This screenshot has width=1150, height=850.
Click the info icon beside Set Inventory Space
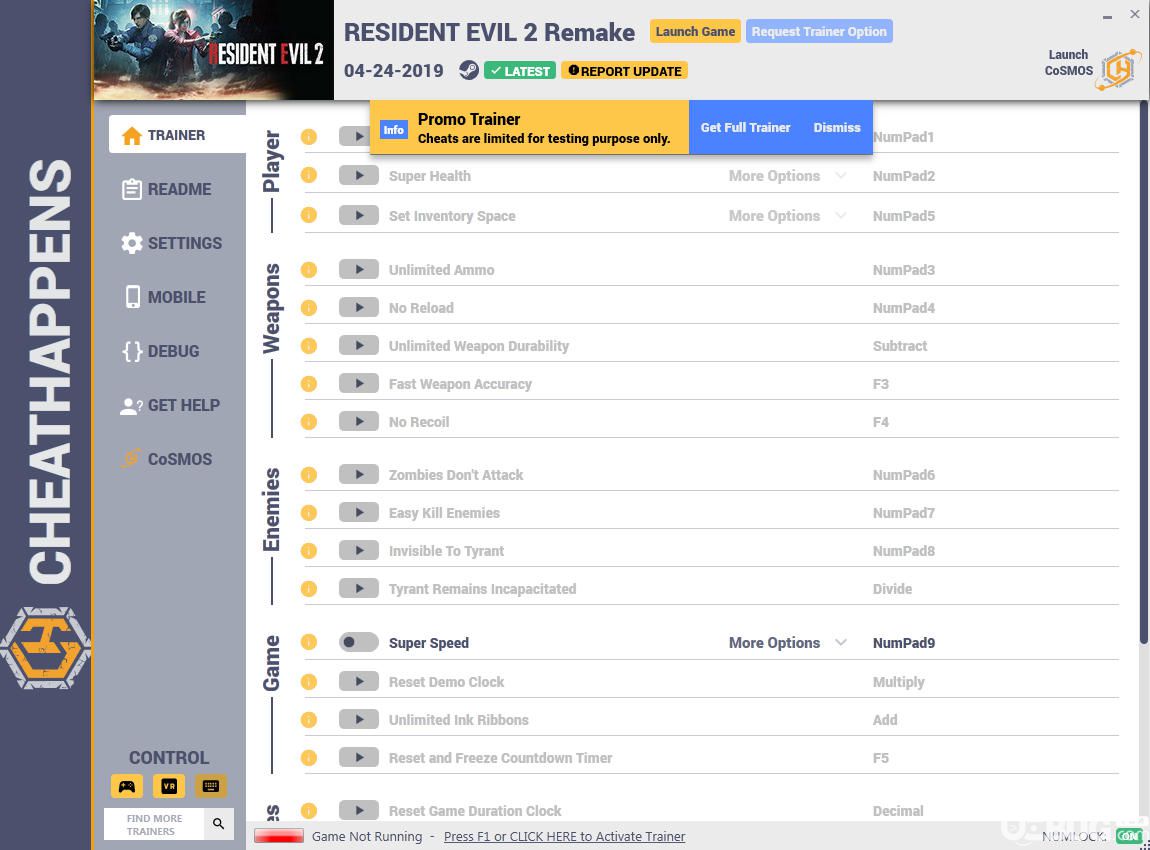pyautogui.click(x=309, y=215)
